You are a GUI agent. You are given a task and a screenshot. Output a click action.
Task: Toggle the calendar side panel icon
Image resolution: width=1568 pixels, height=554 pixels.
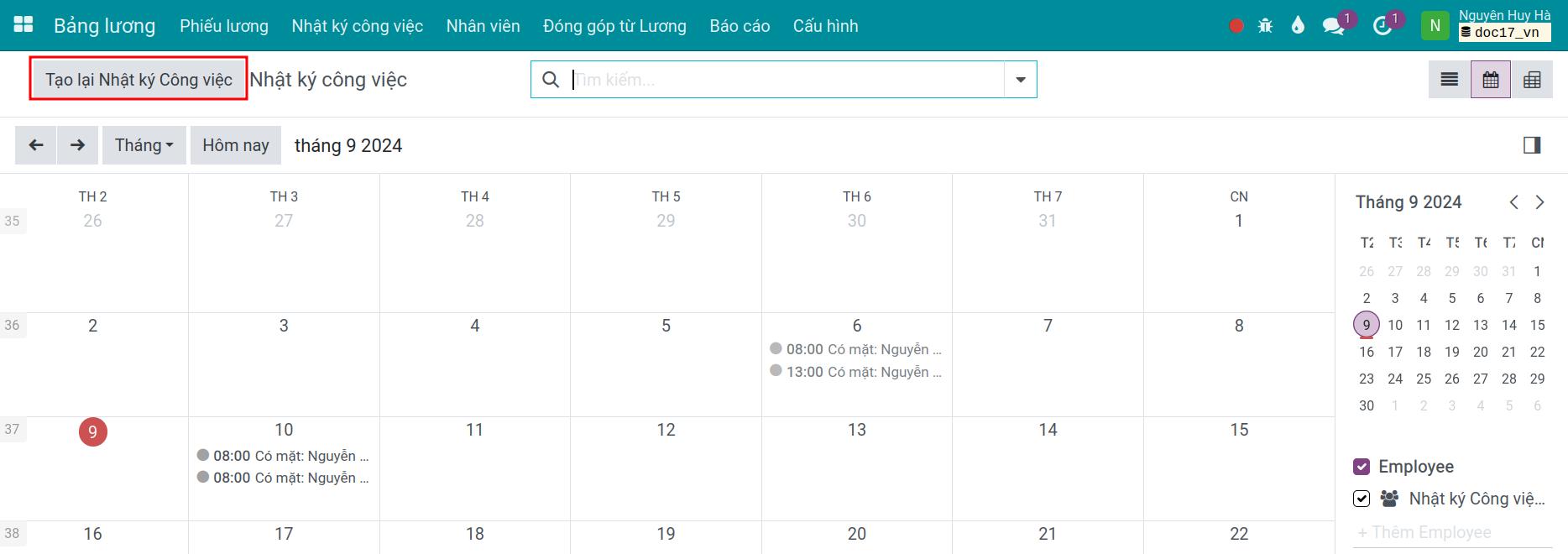(1532, 145)
